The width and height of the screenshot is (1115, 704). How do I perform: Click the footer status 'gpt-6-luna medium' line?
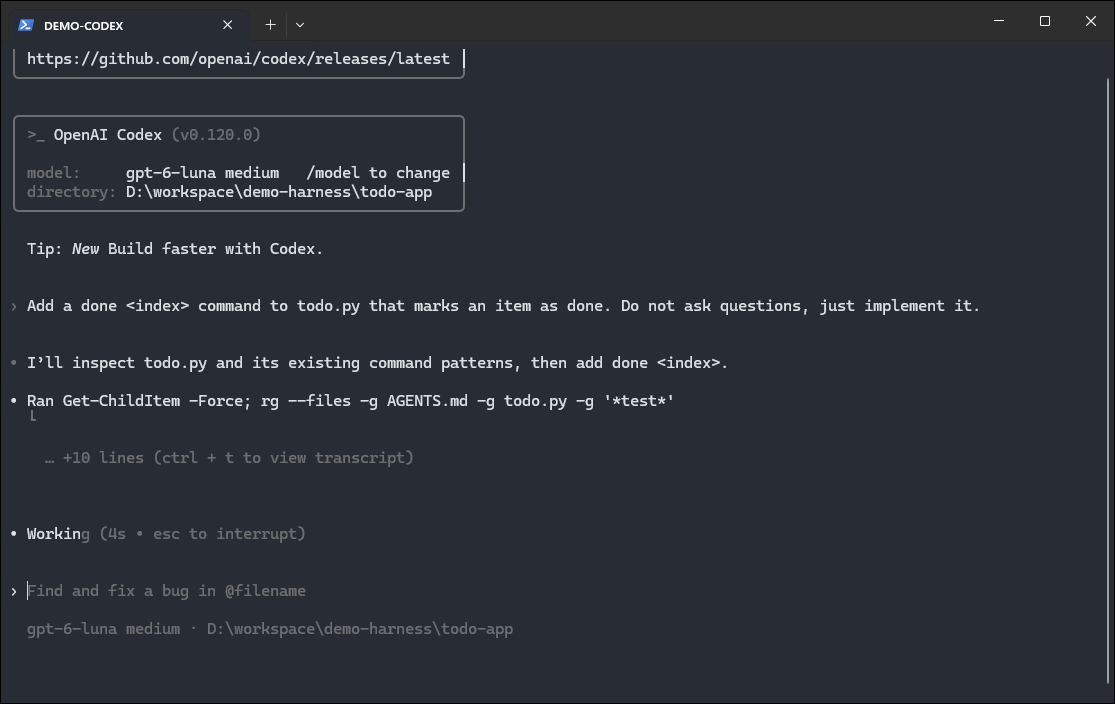pos(270,629)
